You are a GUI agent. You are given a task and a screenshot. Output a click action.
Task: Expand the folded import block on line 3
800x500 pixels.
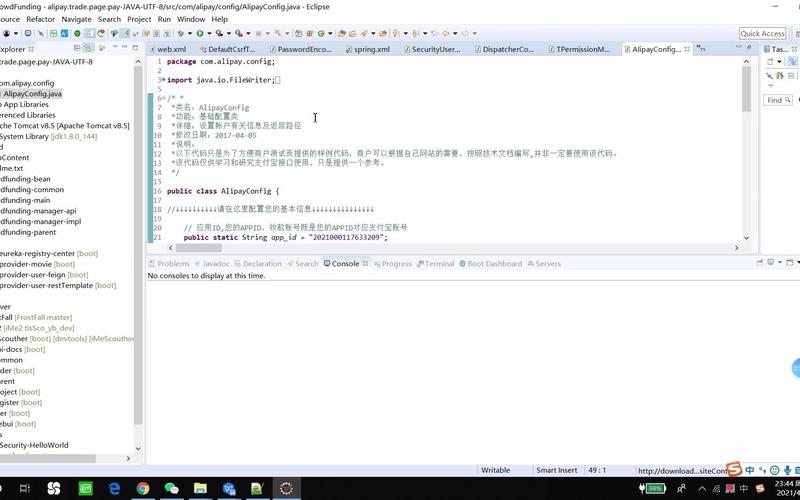coord(162,80)
